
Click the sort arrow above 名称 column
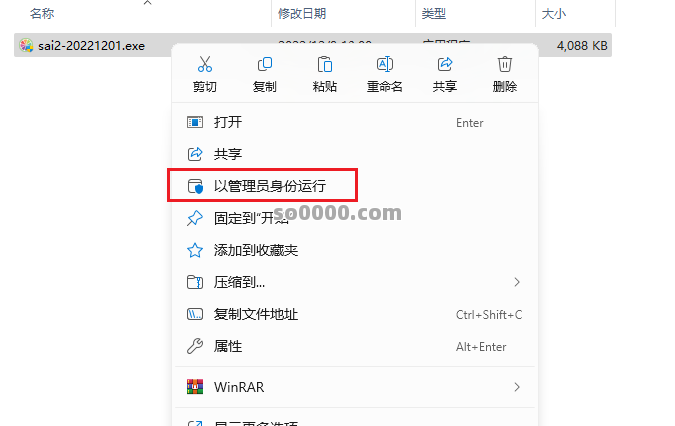click(x=148, y=3)
